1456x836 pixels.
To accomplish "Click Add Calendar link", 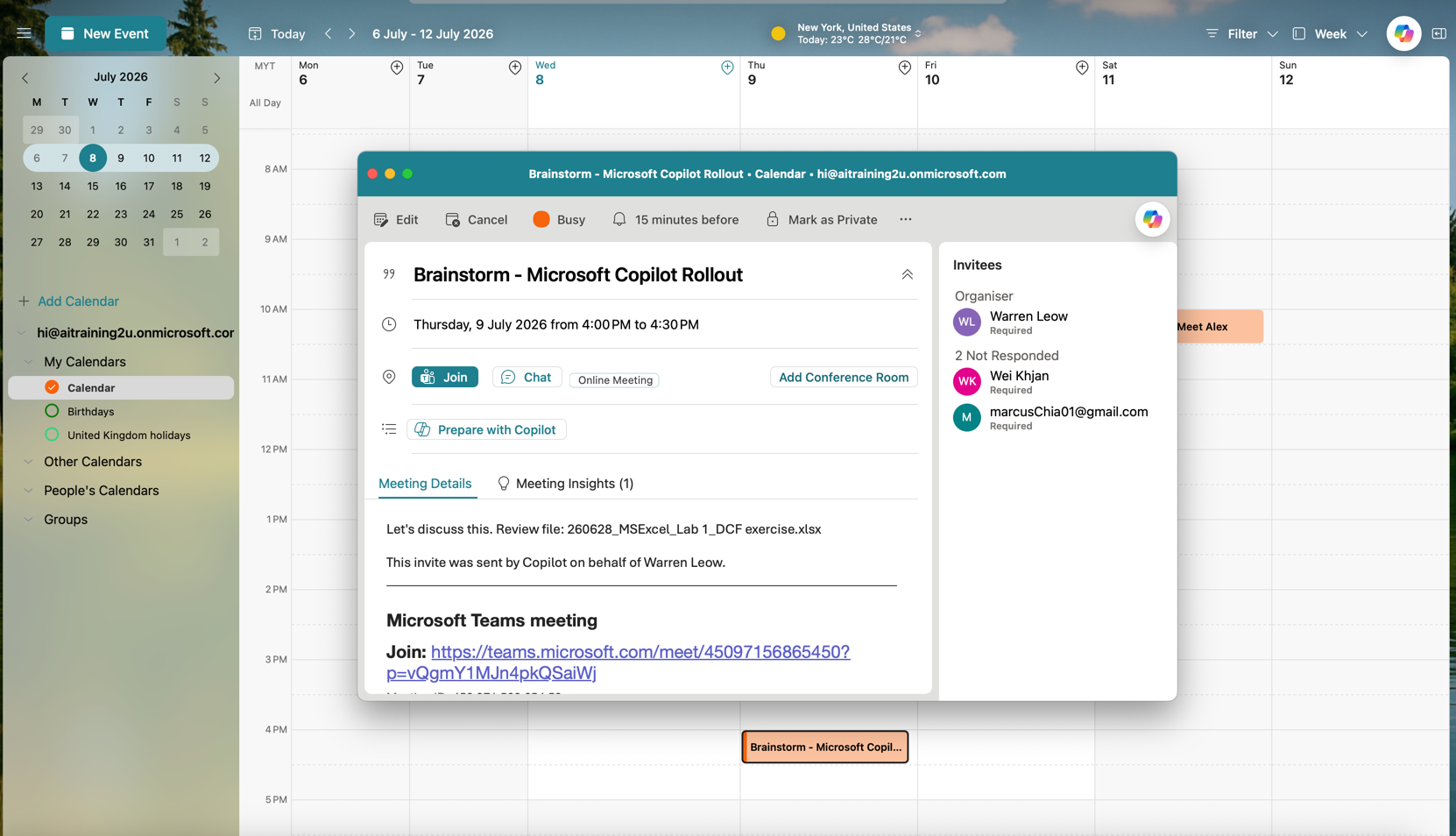I will [x=69, y=301].
